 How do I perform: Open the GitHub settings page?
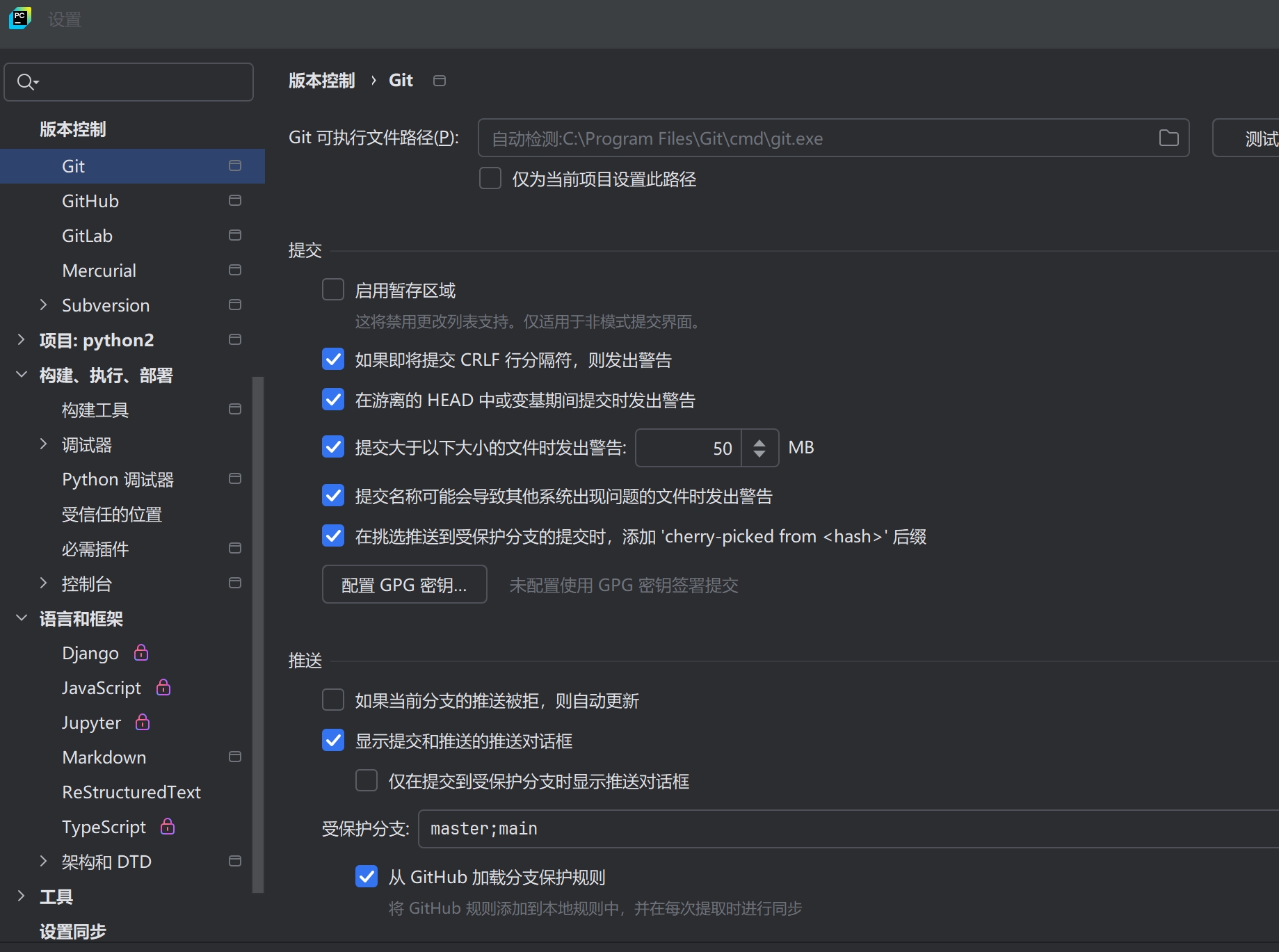click(x=132, y=201)
